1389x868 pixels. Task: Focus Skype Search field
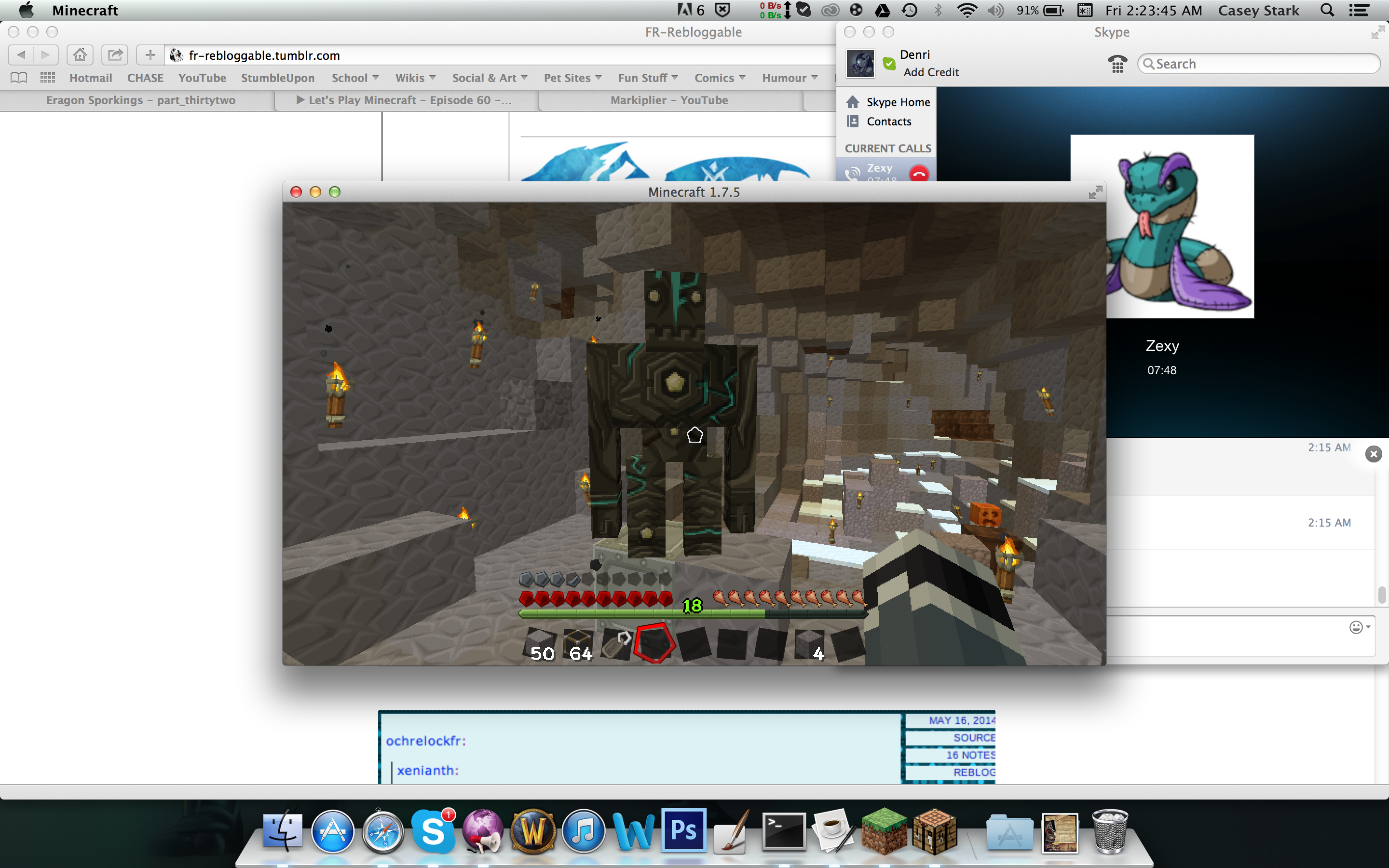(x=1259, y=64)
